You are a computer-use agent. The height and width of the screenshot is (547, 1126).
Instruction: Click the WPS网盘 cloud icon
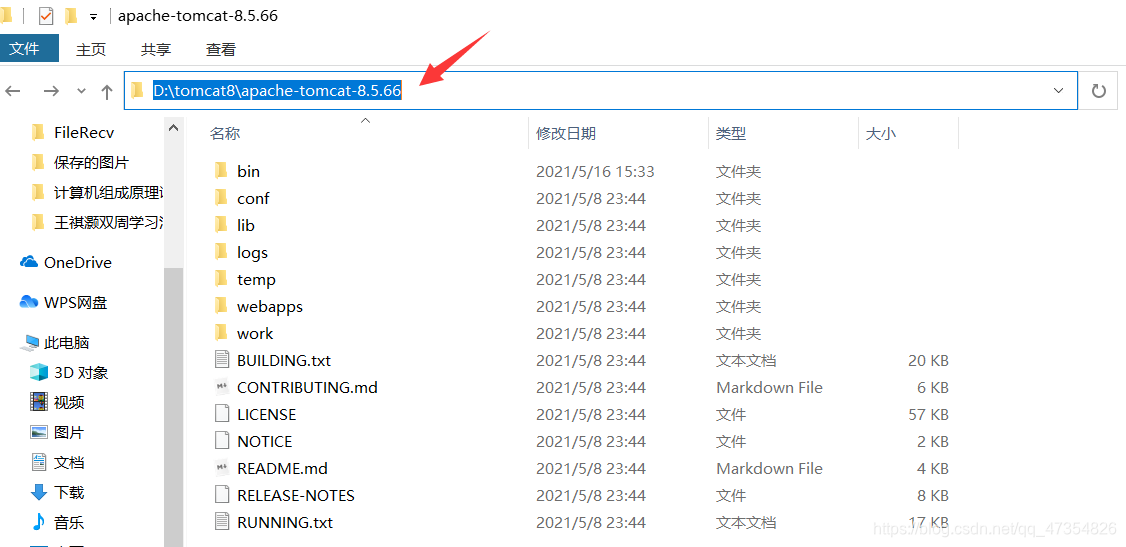[x=29, y=303]
